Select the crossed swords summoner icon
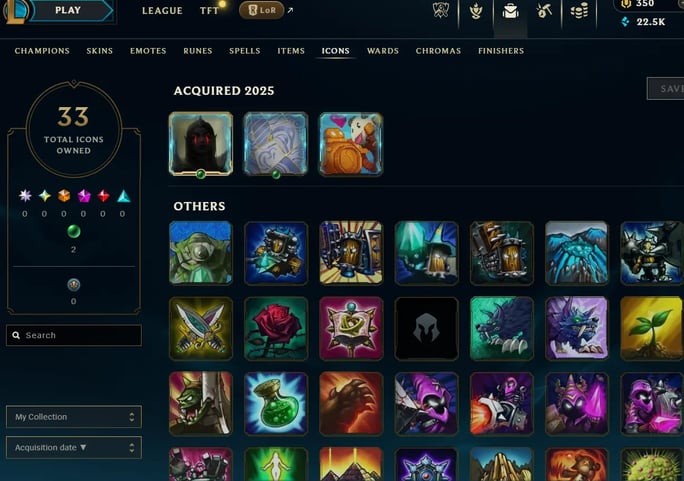 (201, 328)
